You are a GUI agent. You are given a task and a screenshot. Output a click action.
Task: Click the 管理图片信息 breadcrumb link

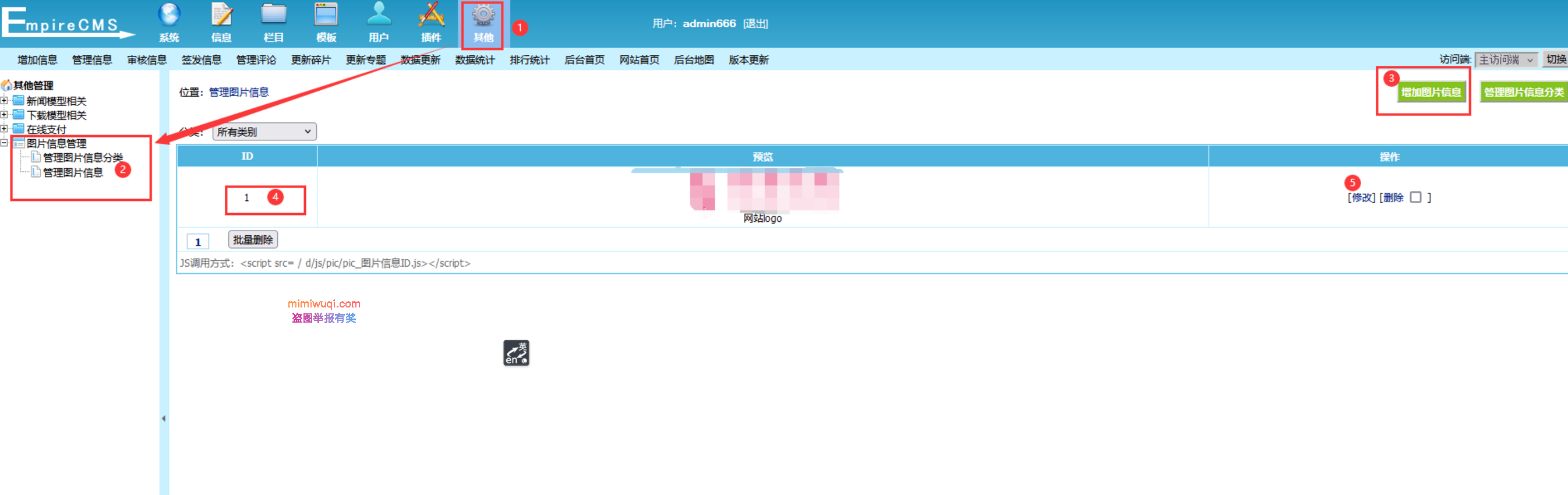coord(239,92)
